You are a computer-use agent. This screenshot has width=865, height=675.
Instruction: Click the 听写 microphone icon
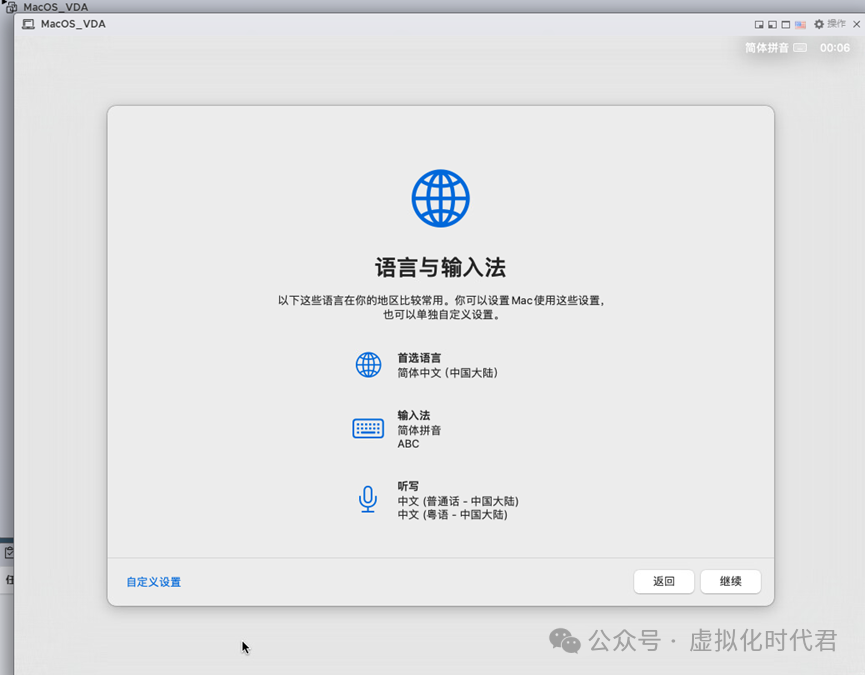(368, 499)
